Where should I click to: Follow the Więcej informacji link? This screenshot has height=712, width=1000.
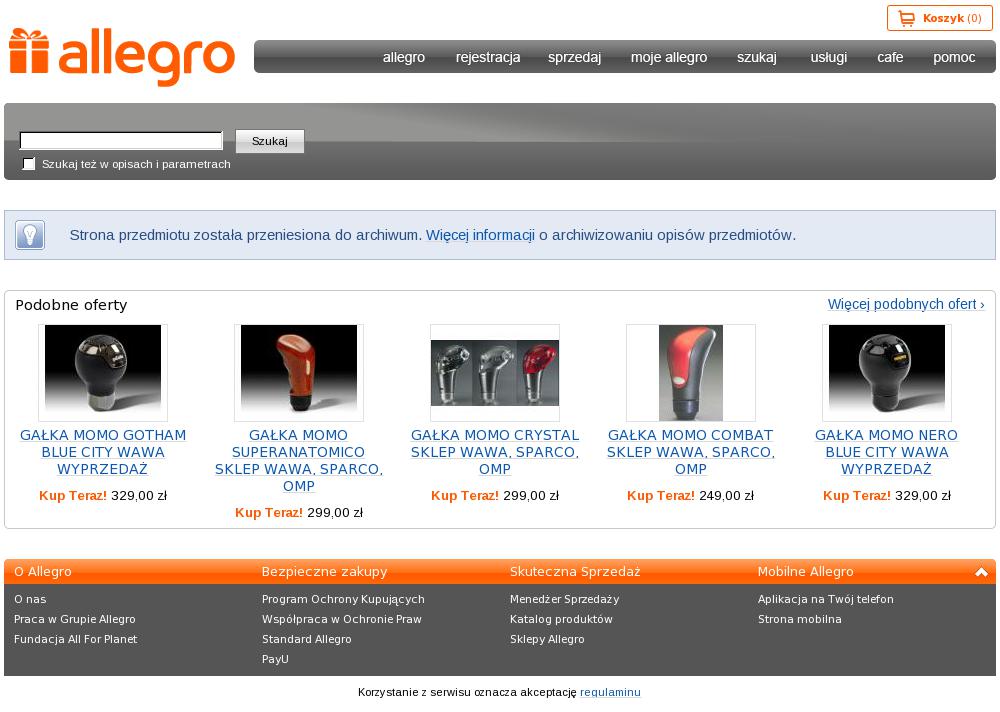pyautogui.click(x=480, y=235)
